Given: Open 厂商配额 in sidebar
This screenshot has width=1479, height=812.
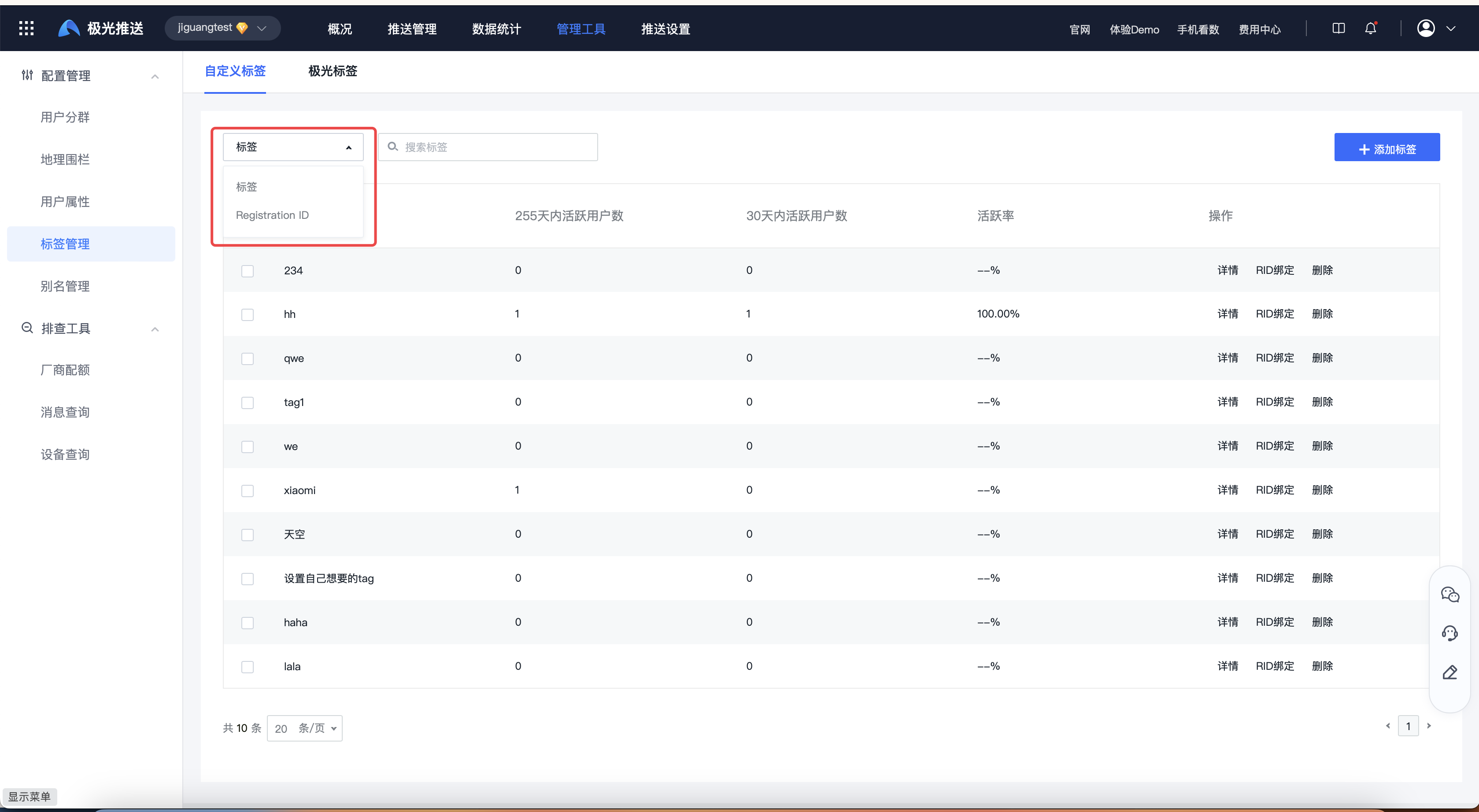Looking at the screenshot, I should 65,370.
